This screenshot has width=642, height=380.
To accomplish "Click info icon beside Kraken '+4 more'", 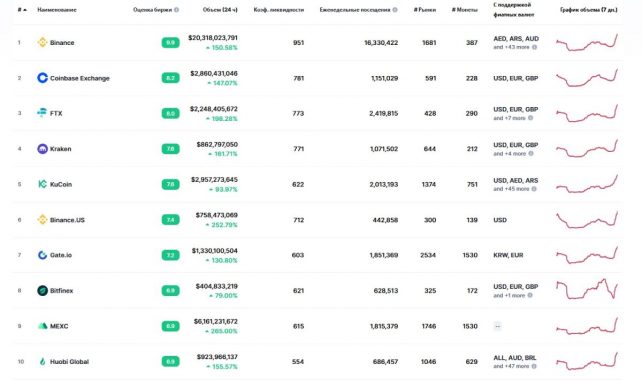I will 531,154.
